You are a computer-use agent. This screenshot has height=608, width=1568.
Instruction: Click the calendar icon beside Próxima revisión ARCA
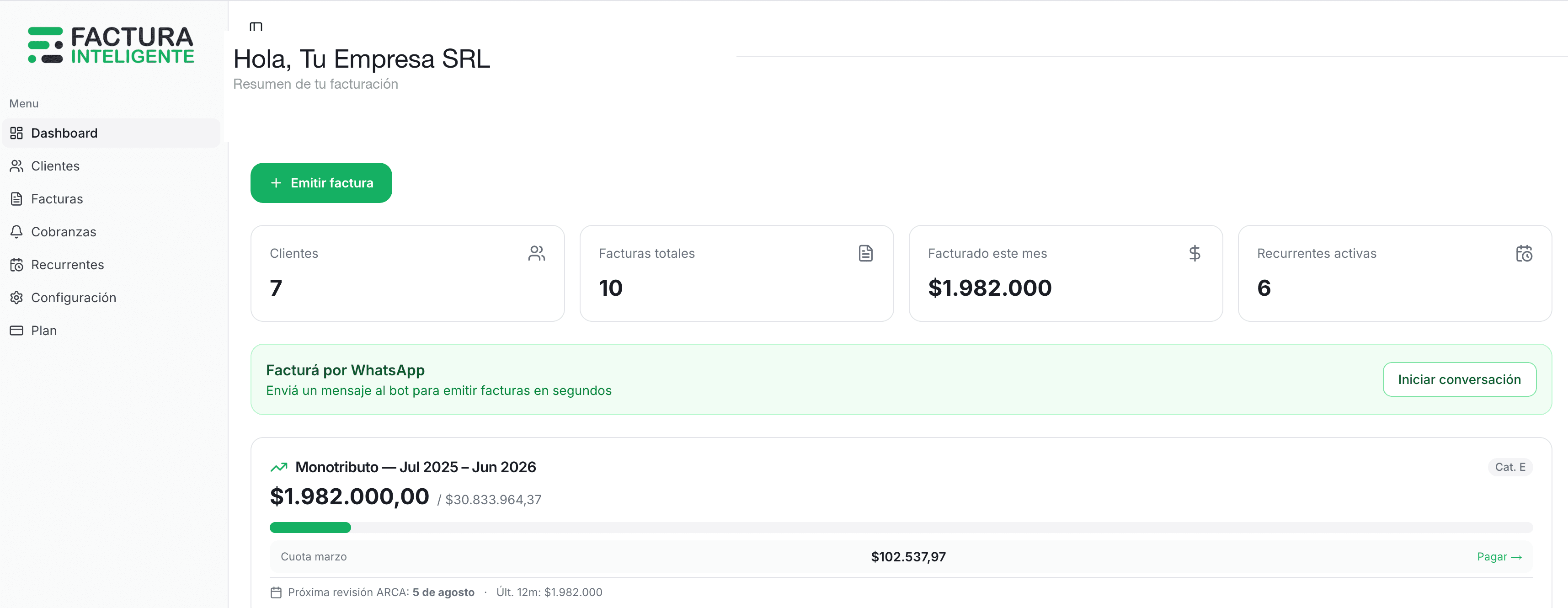point(276,592)
